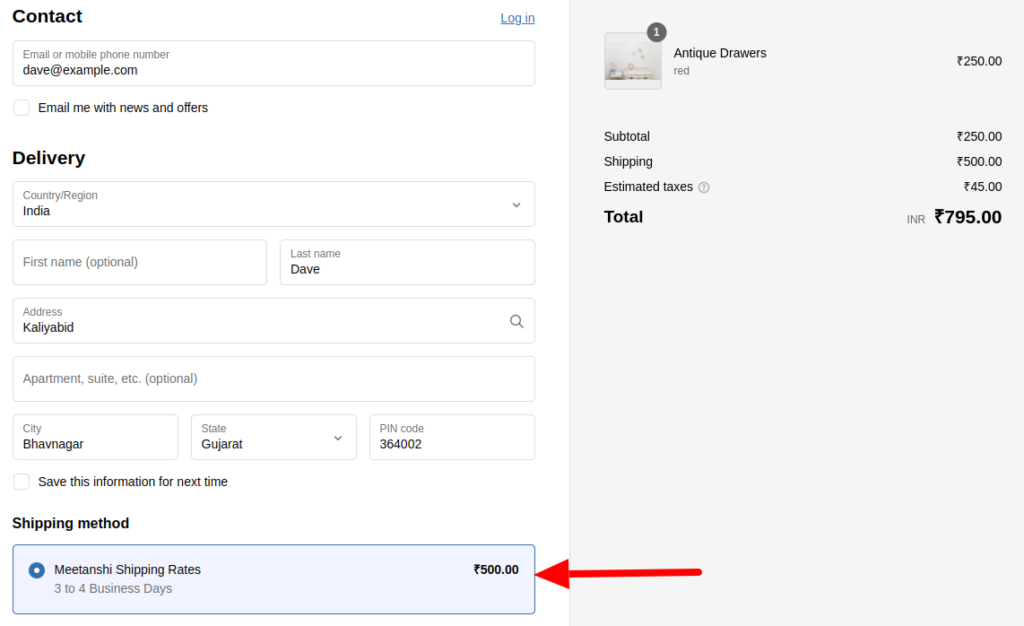This screenshot has height=626, width=1024.
Task: Click the address search magnifier icon
Action: point(516,321)
